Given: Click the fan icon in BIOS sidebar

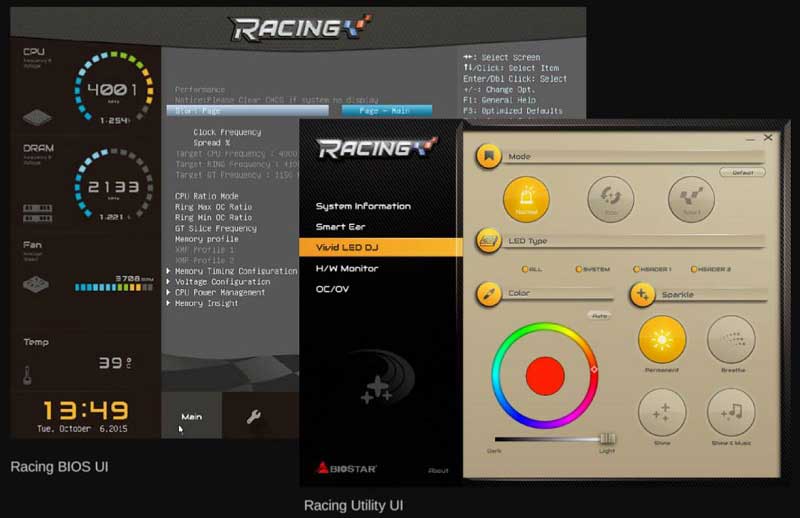Looking at the screenshot, I should point(36,284).
